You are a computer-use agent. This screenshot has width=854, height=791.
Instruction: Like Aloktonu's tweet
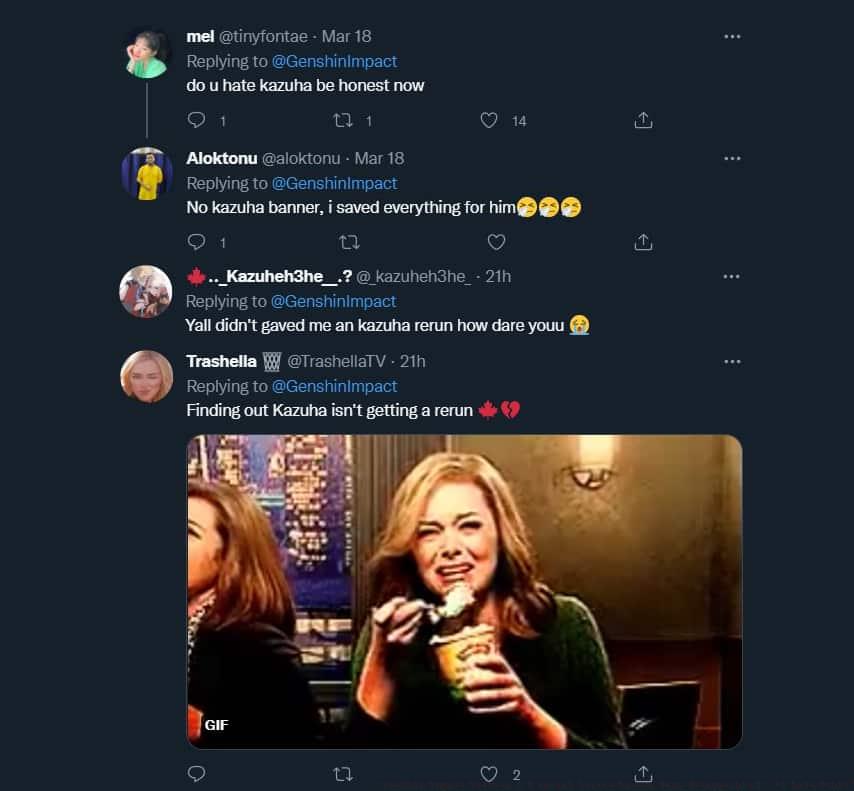coord(496,242)
